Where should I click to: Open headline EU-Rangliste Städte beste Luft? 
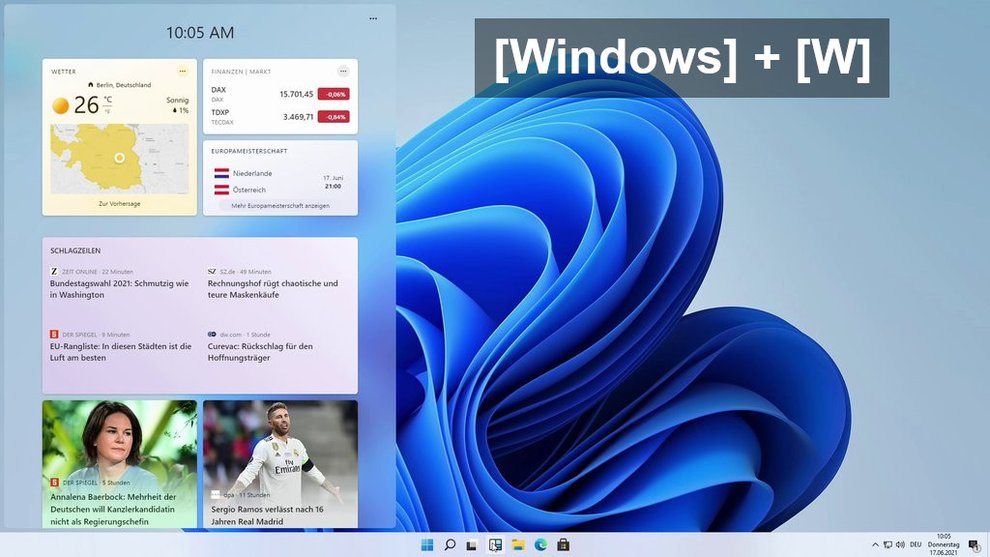121,352
